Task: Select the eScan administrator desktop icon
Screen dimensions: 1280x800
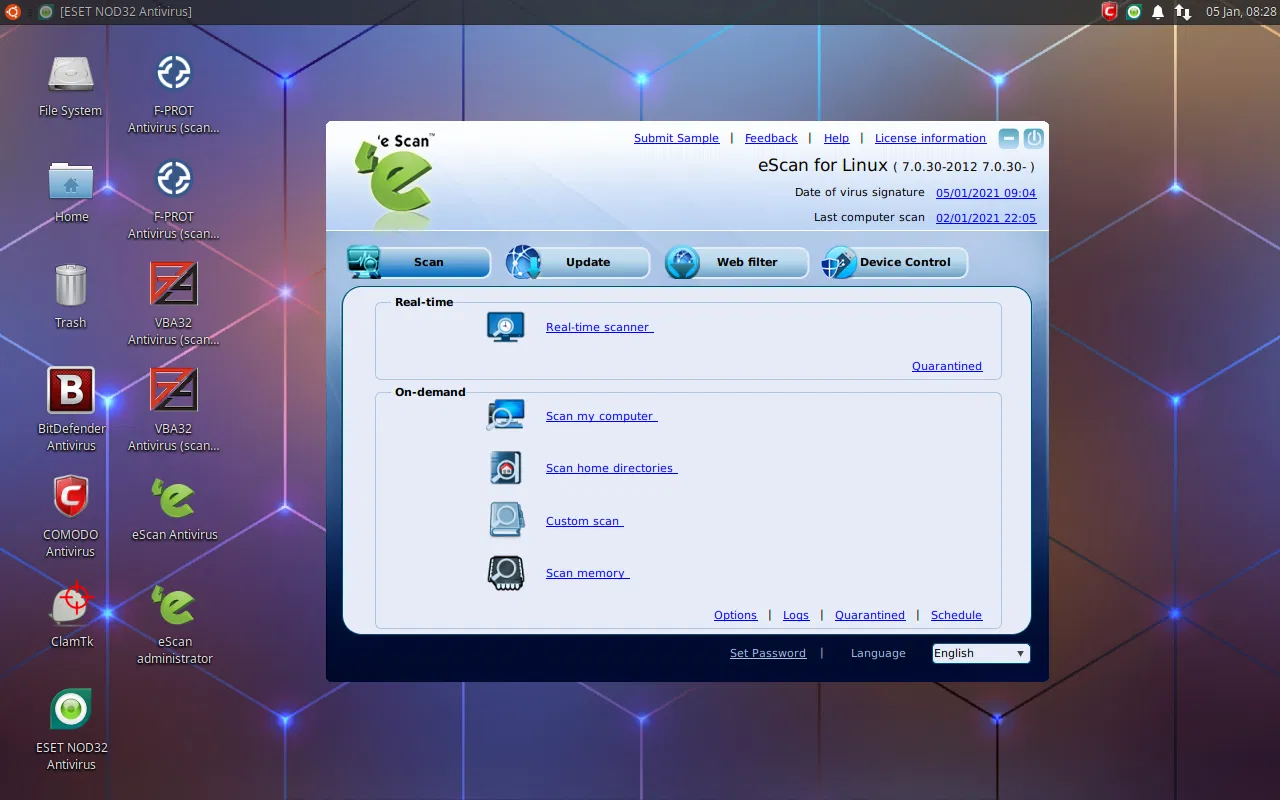Action: click(174, 625)
